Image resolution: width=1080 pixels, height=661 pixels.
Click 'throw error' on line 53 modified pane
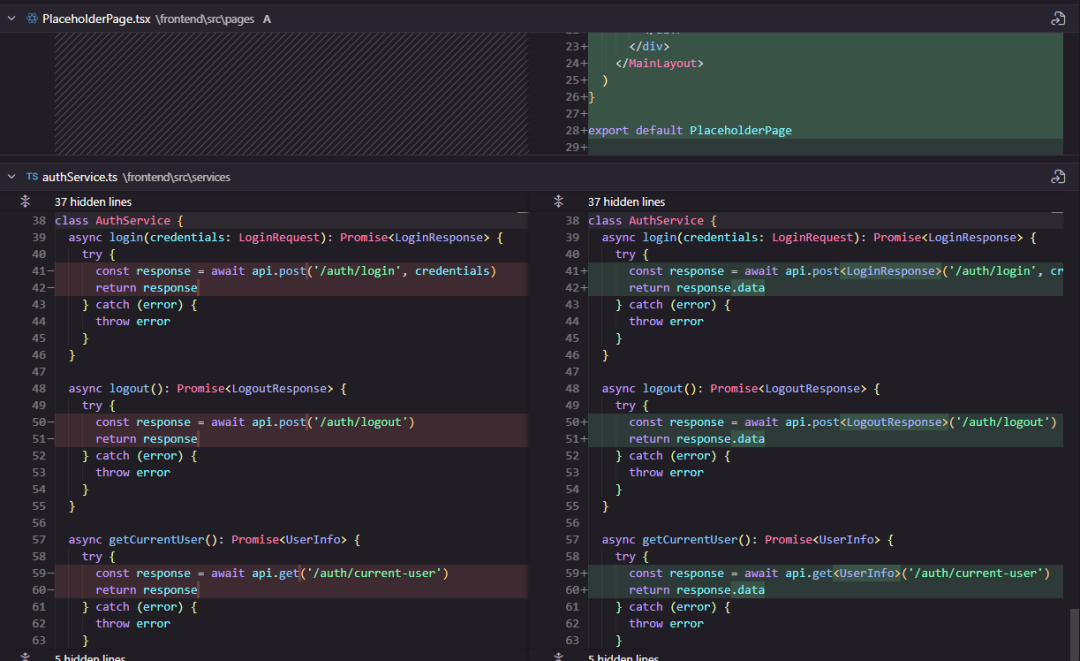tap(666, 472)
